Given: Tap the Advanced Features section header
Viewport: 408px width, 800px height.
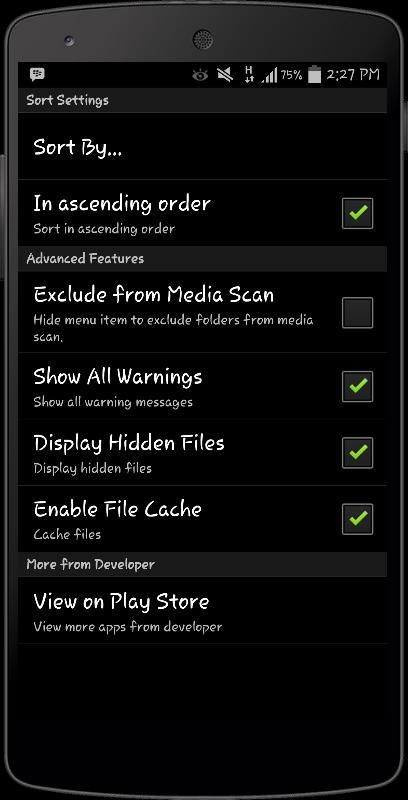Looking at the screenshot, I should click(x=85, y=259).
